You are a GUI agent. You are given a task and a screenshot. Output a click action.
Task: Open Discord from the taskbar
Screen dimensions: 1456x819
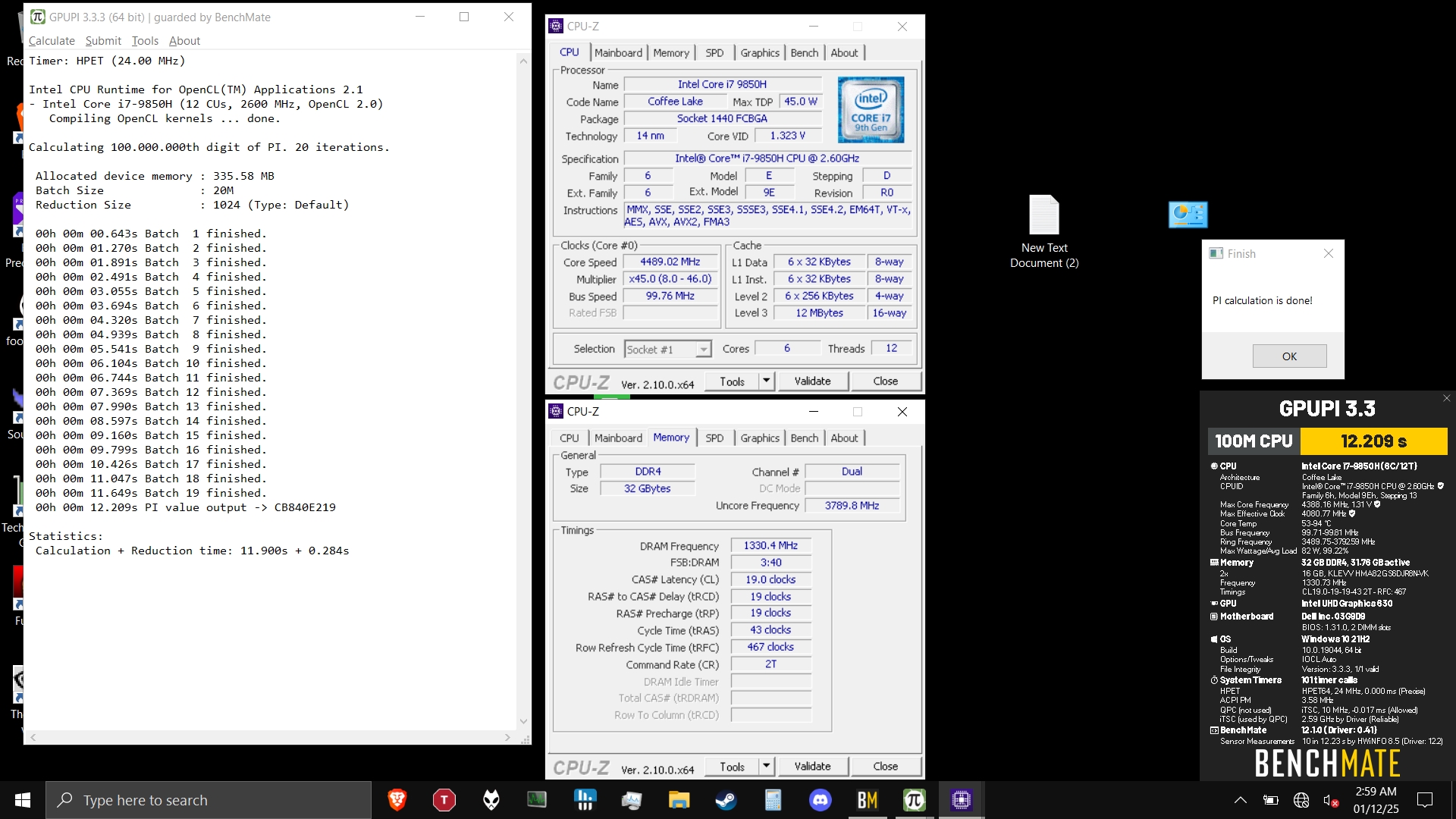tap(821, 800)
